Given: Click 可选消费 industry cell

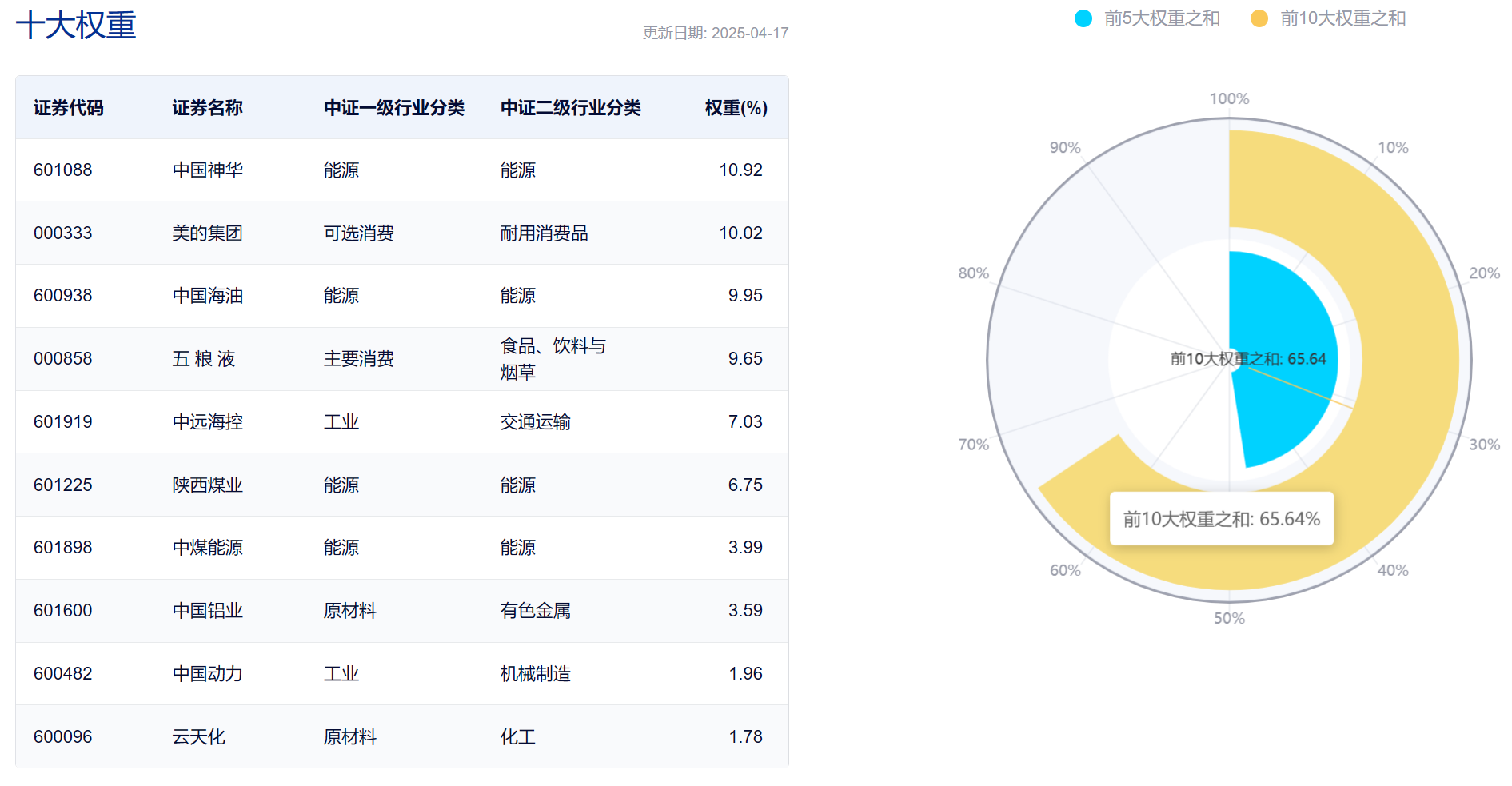Looking at the screenshot, I should [359, 233].
